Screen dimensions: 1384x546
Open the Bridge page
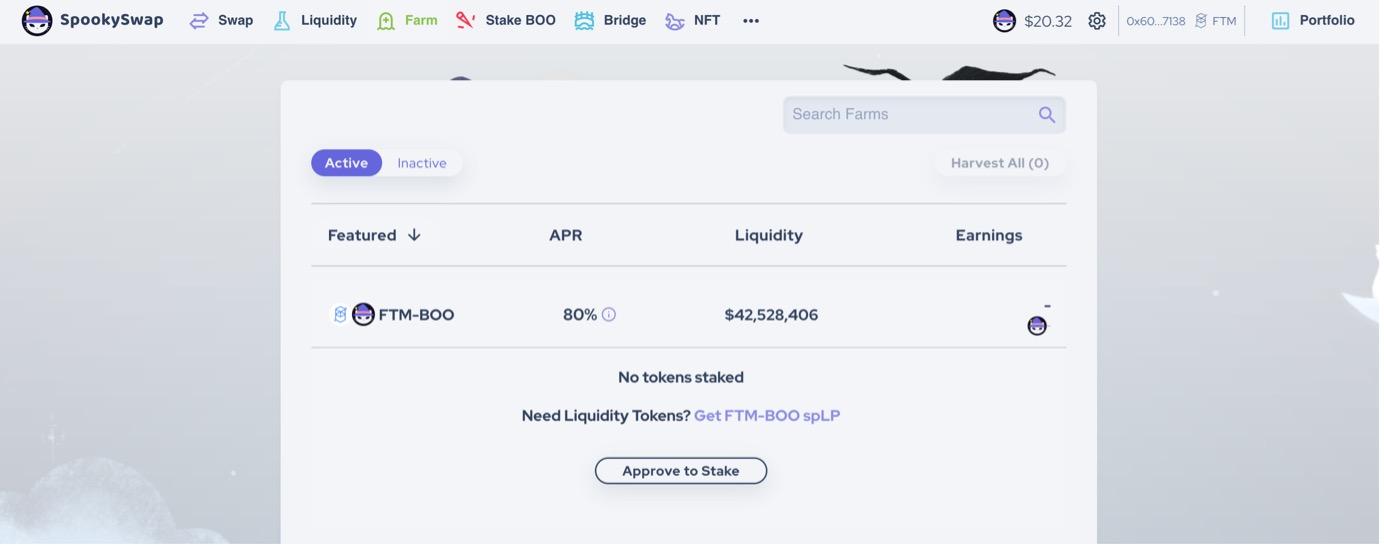point(610,21)
